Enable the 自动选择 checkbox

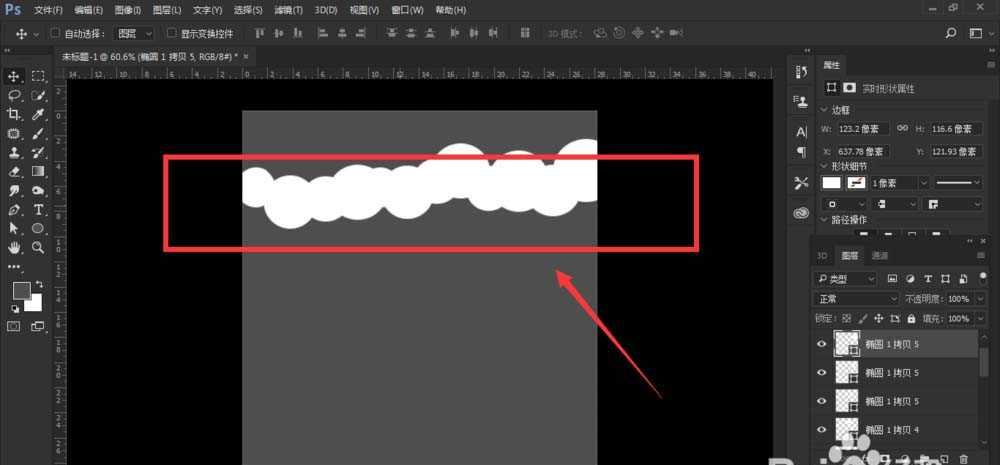55,33
